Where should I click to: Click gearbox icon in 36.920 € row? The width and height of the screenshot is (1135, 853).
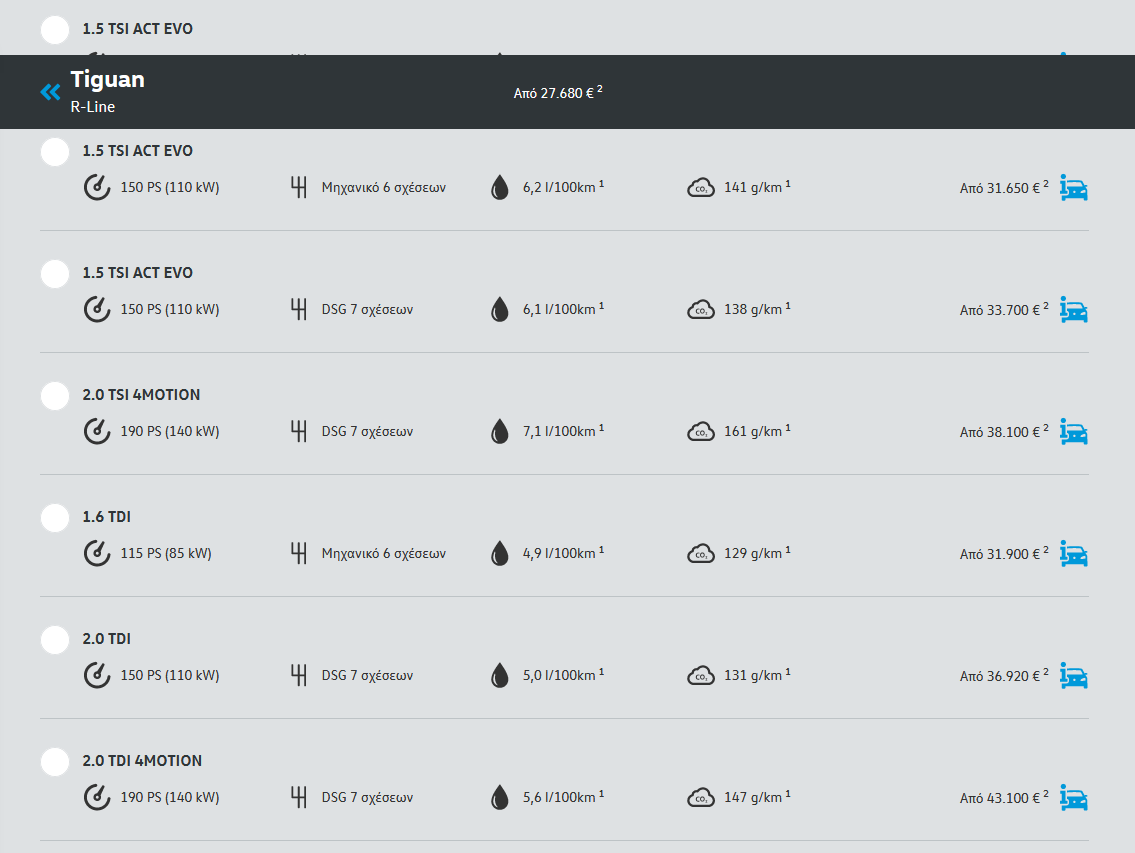[298, 675]
